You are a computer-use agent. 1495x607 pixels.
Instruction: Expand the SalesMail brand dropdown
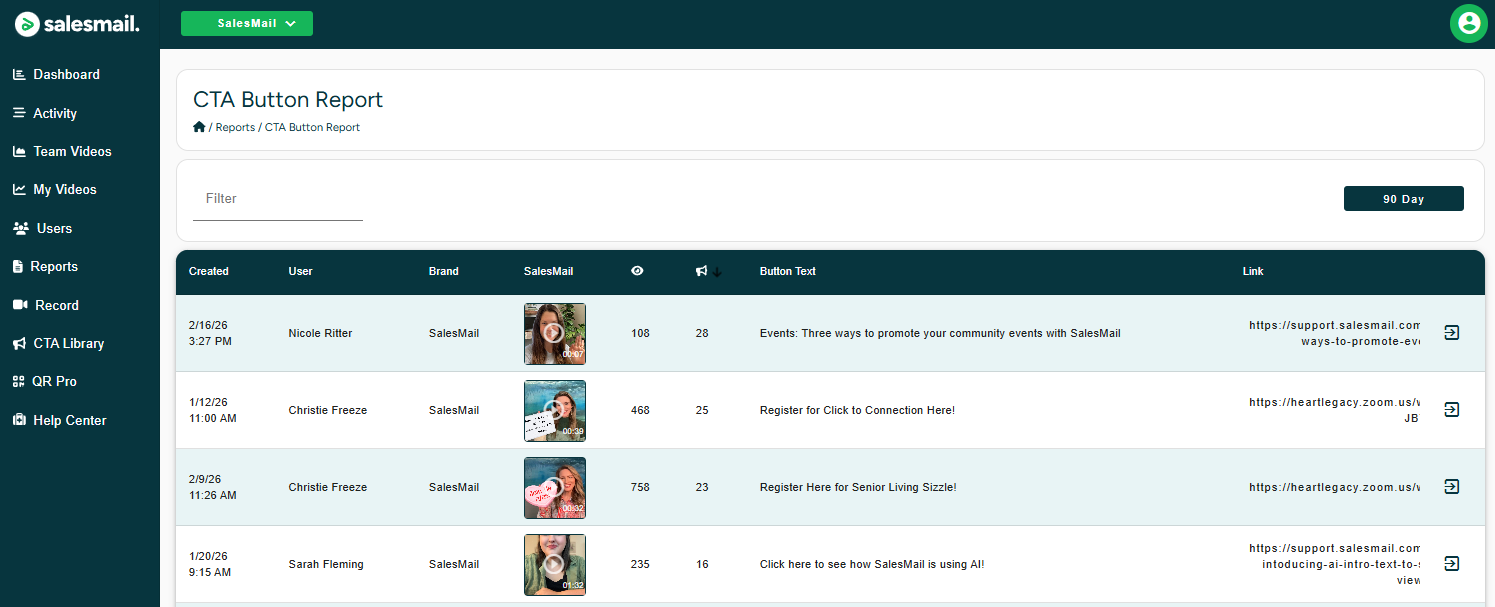[247, 24]
